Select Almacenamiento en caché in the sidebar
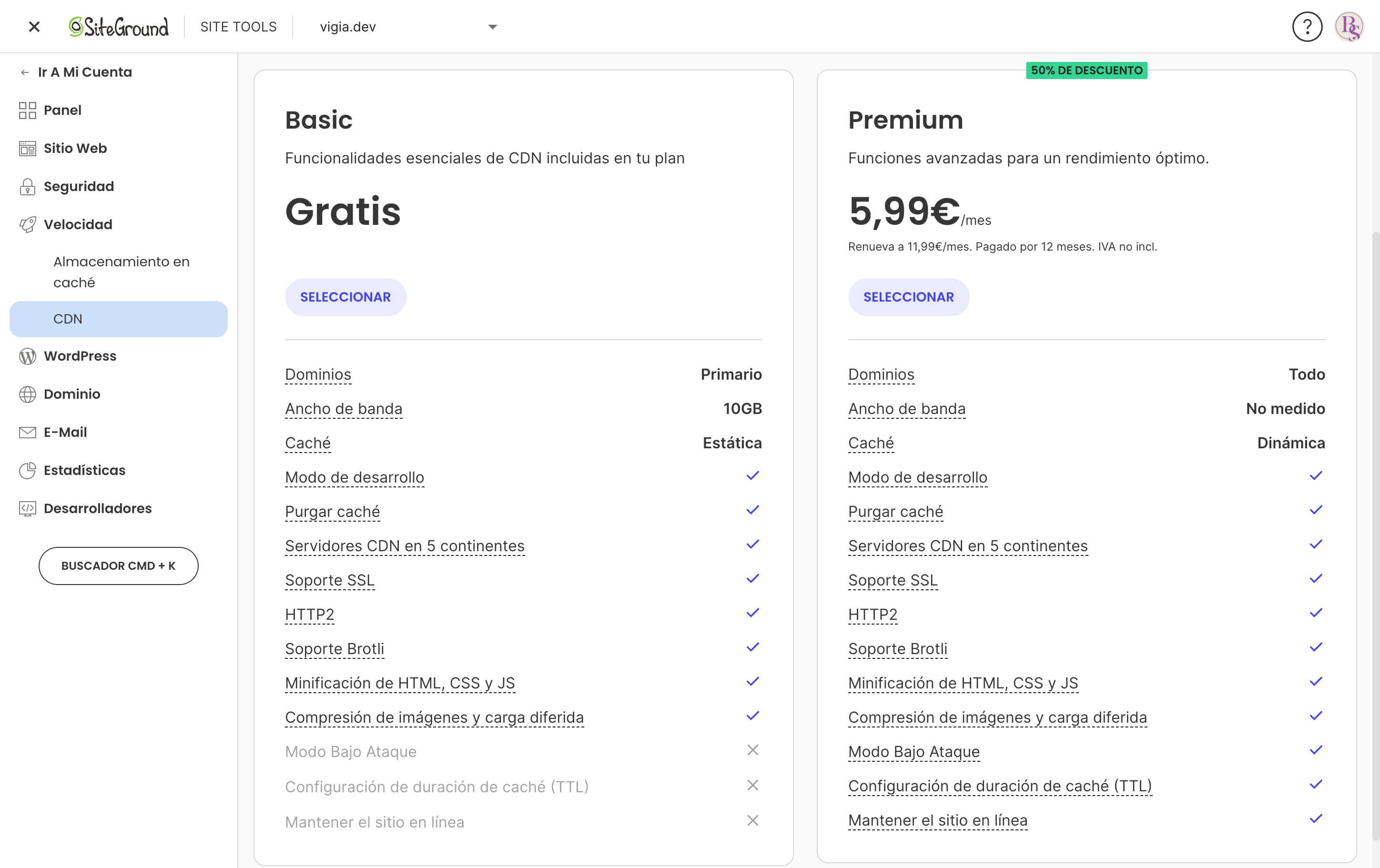 (x=121, y=272)
